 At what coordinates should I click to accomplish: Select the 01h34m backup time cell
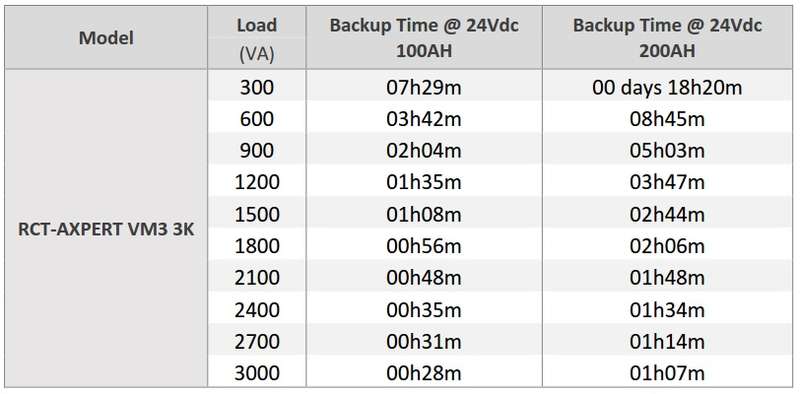pos(667,309)
